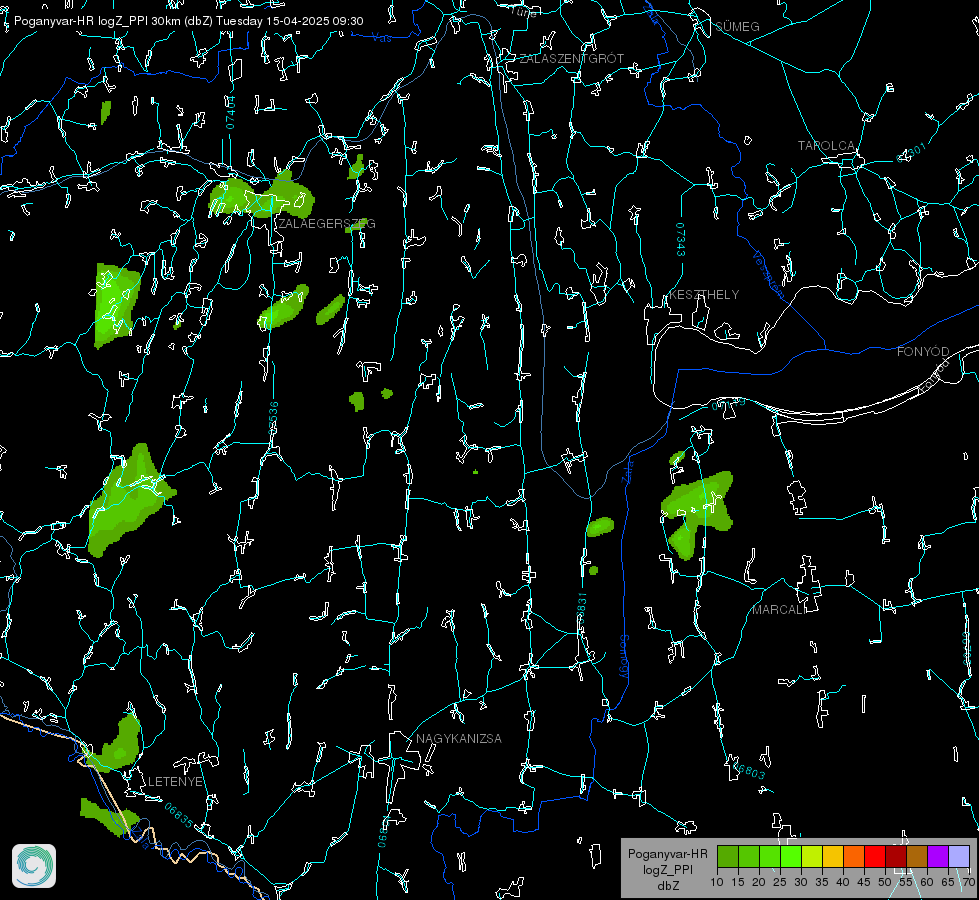Click the swirl logo icon
The height and width of the screenshot is (900, 979).
coord(34,866)
